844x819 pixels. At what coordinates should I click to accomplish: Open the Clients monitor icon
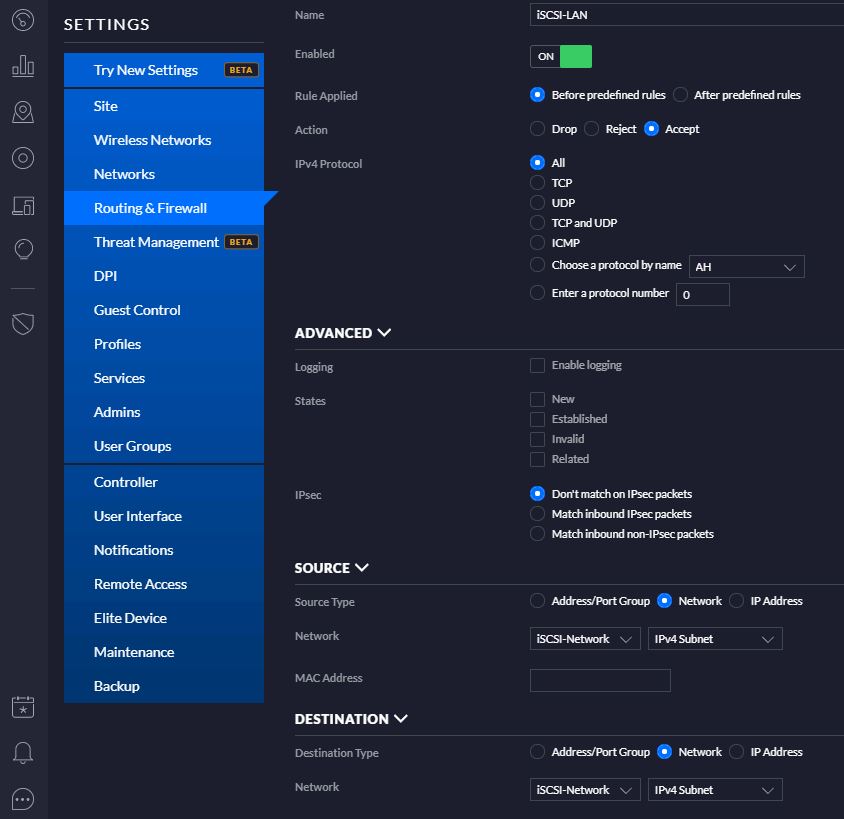(x=23, y=205)
